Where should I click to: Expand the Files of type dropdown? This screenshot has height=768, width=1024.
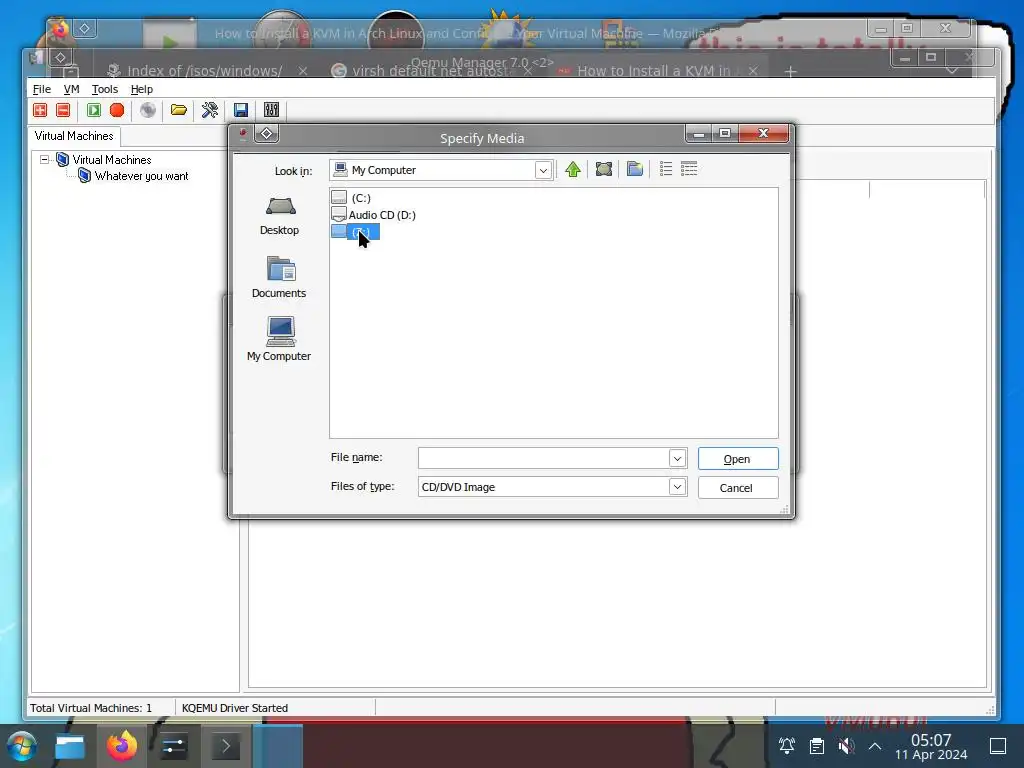677,487
